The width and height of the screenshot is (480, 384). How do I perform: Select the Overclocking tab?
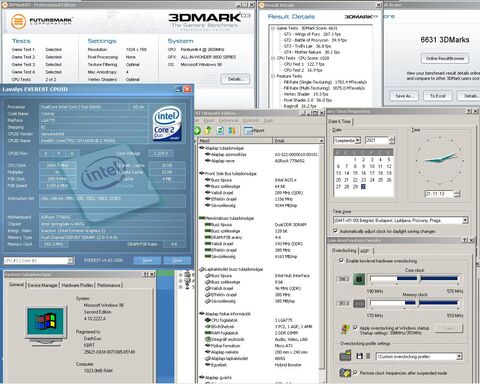coord(344,250)
